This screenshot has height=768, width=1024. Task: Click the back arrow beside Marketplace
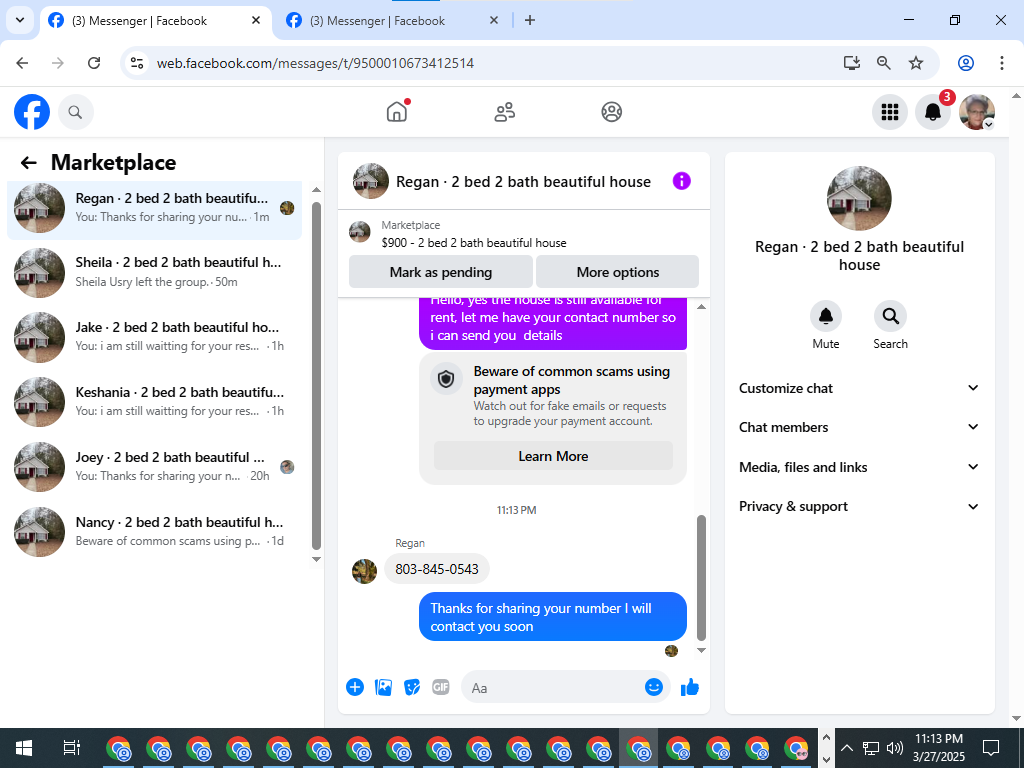point(29,163)
